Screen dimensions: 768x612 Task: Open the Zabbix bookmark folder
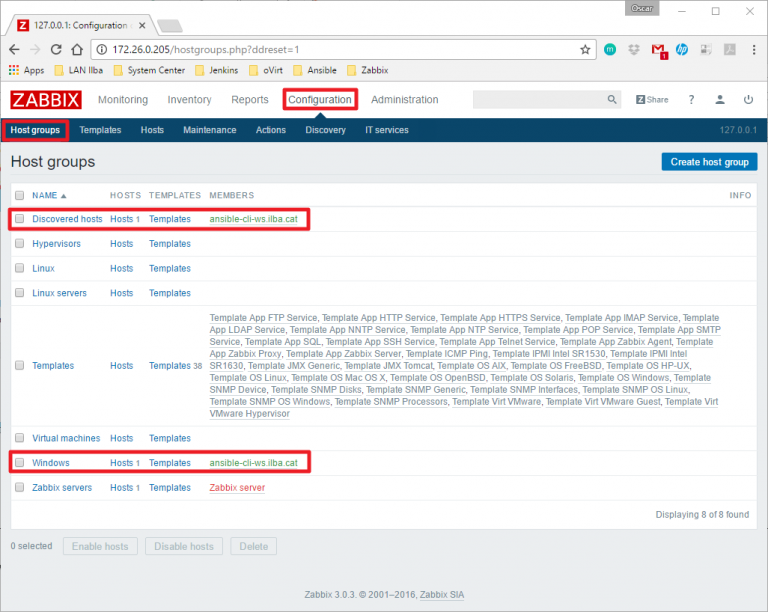(368, 71)
